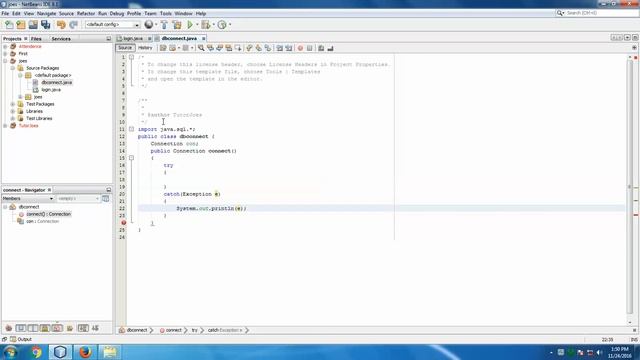Click the Comment code icon

pyautogui.click(x=321, y=48)
